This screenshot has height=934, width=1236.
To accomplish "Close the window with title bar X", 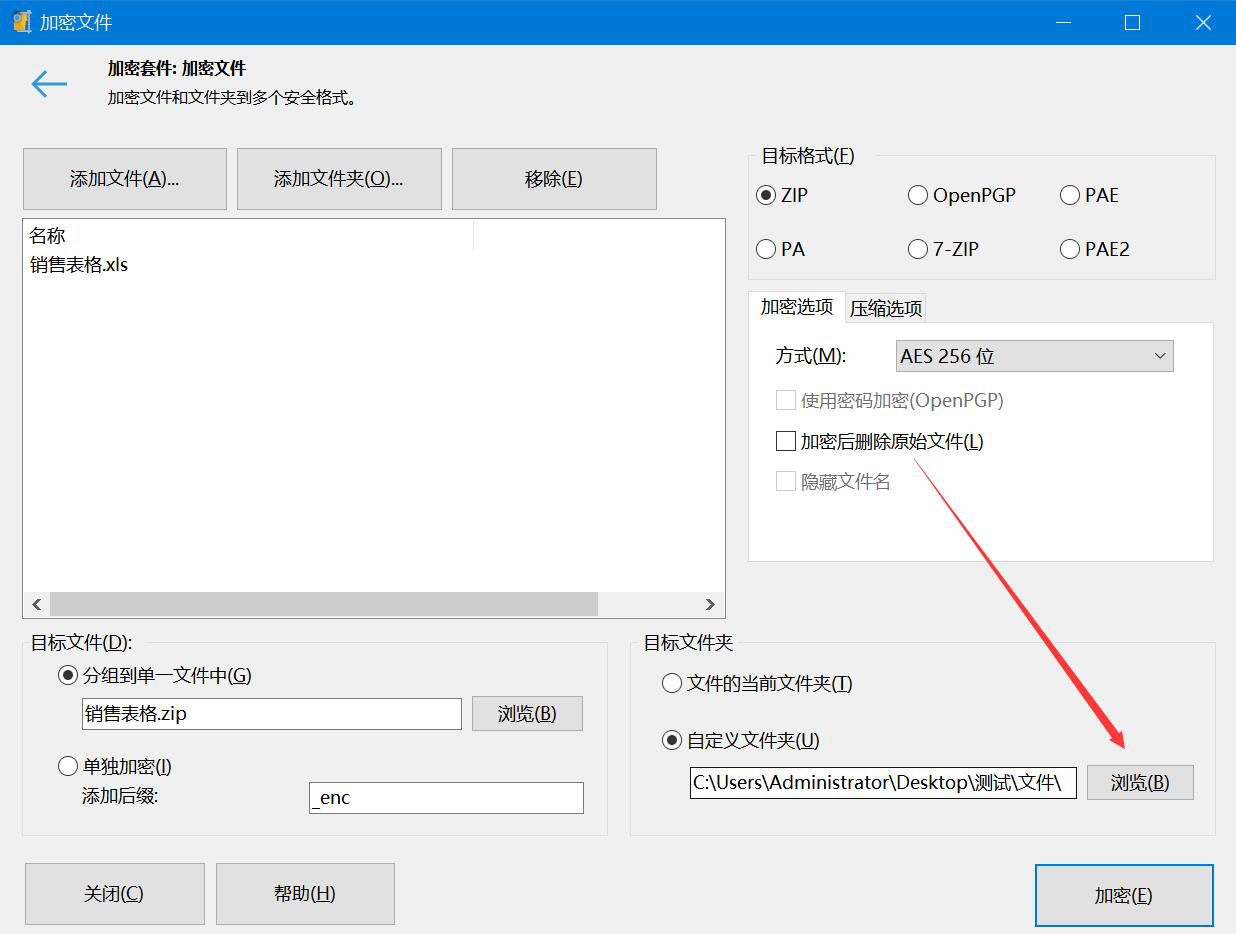I will [x=1202, y=22].
